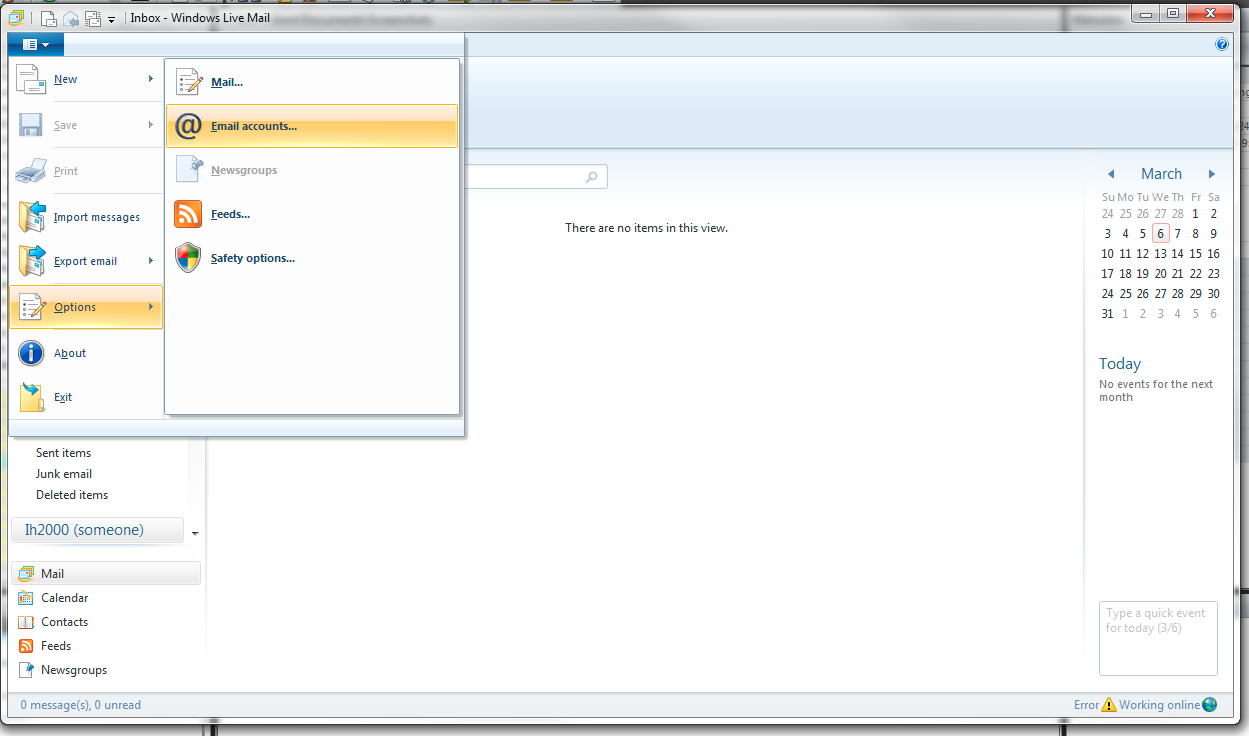This screenshot has height=736, width=1249.
Task: Click the Exit icon in menu
Action: 32,397
